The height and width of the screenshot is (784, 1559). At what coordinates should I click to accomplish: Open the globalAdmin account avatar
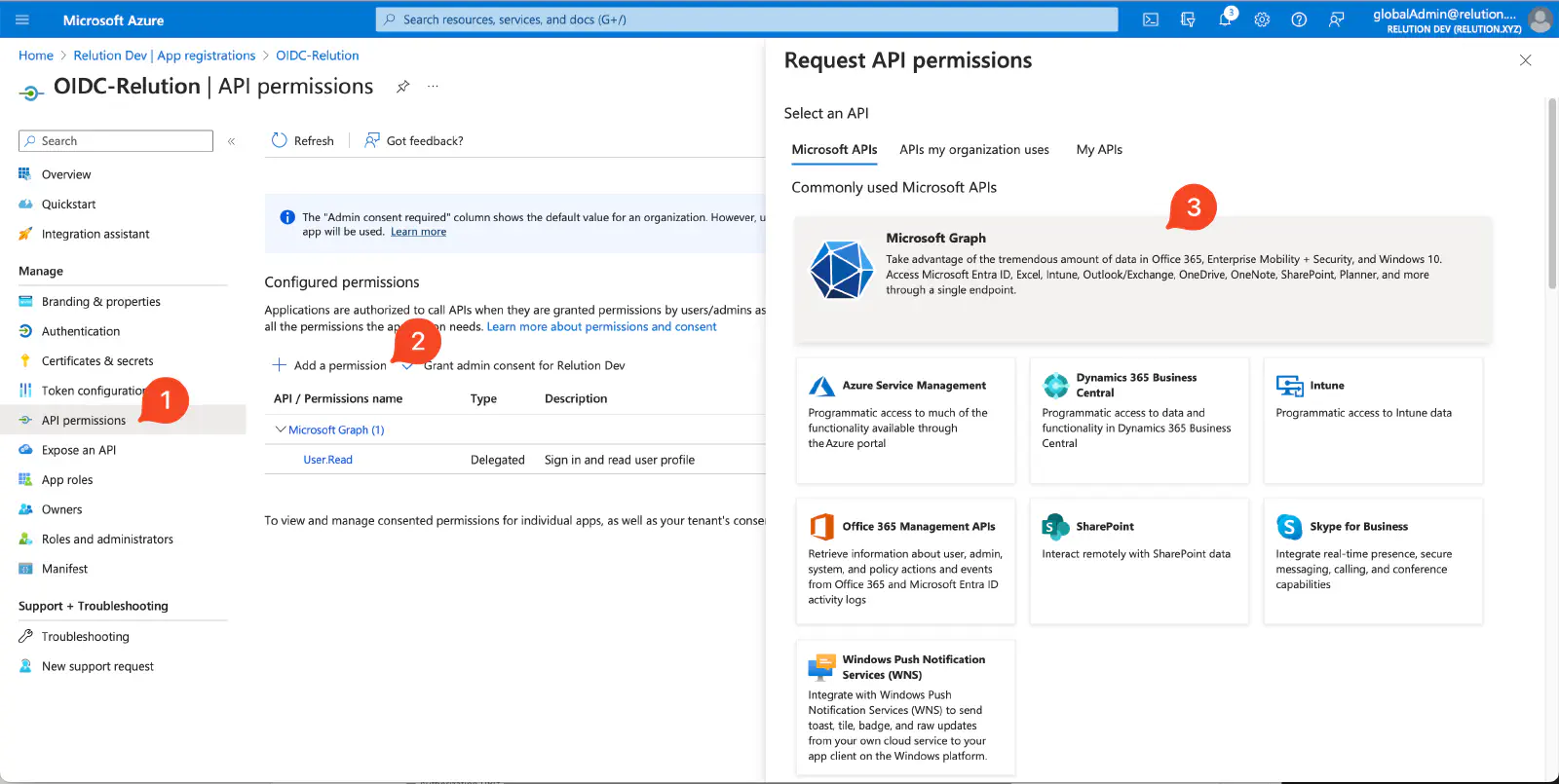pyautogui.click(x=1540, y=19)
